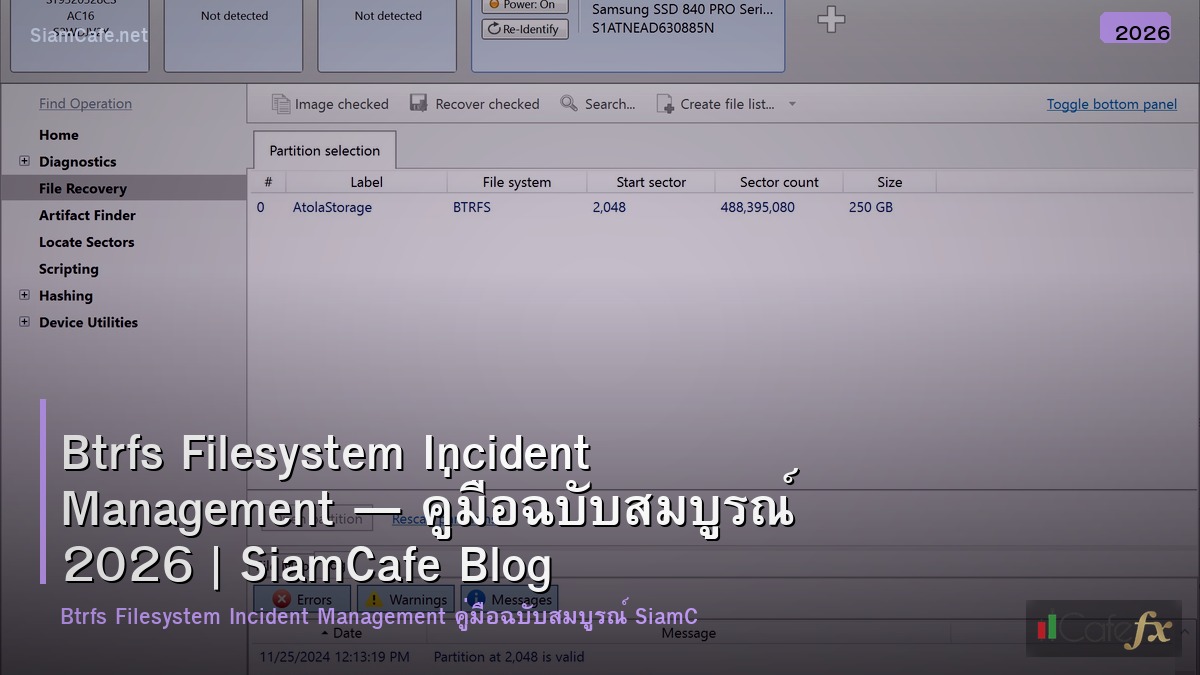
Task: Click the red Errors error icon
Action: pyautogui.click(x=283, y=598)
